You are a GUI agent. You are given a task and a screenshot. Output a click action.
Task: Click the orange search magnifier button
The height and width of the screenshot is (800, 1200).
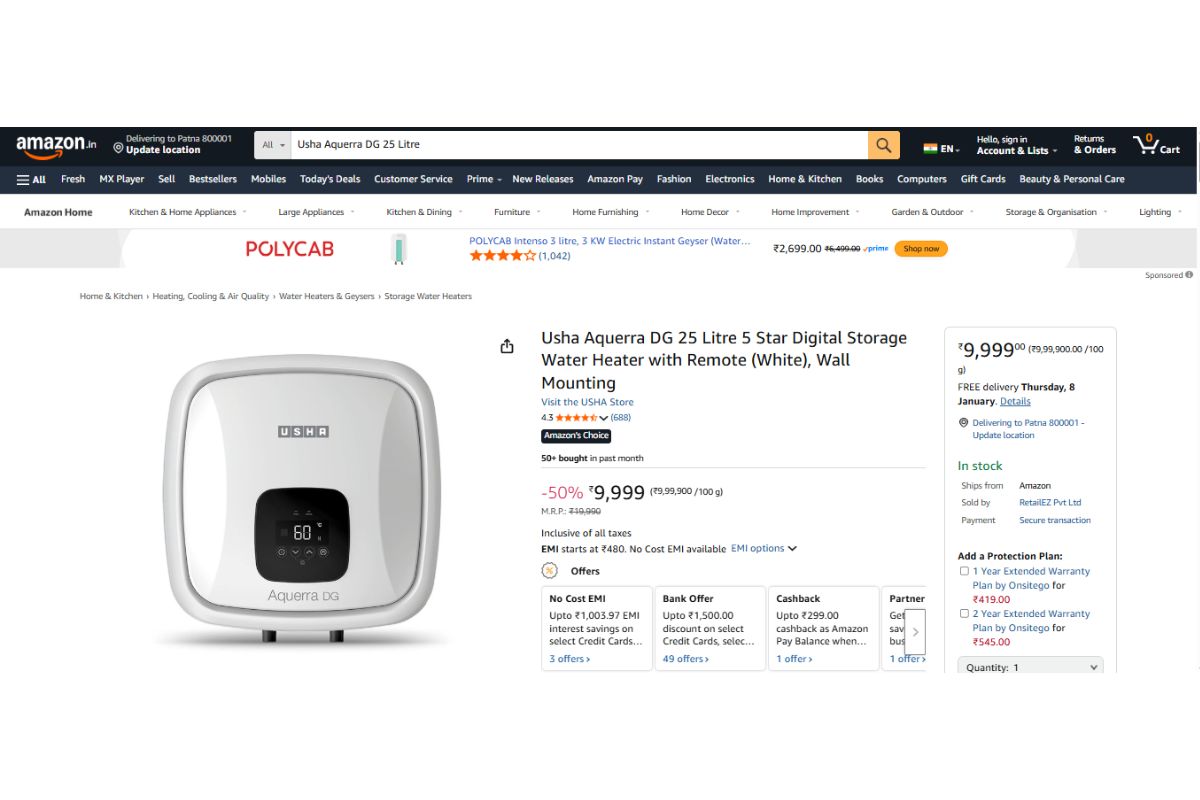click(883, 145)
